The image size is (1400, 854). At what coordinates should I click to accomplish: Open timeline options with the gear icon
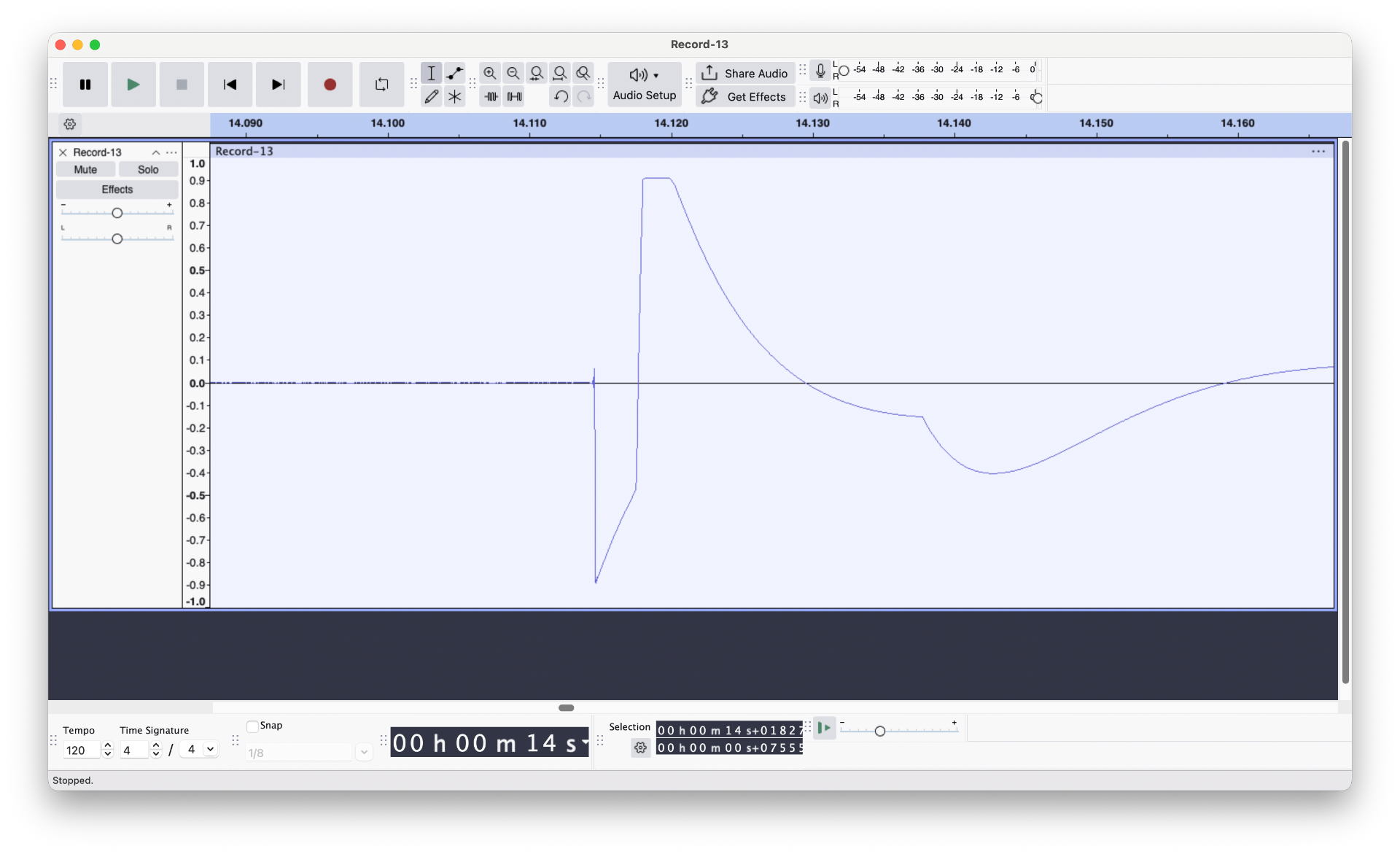(70, 123)
